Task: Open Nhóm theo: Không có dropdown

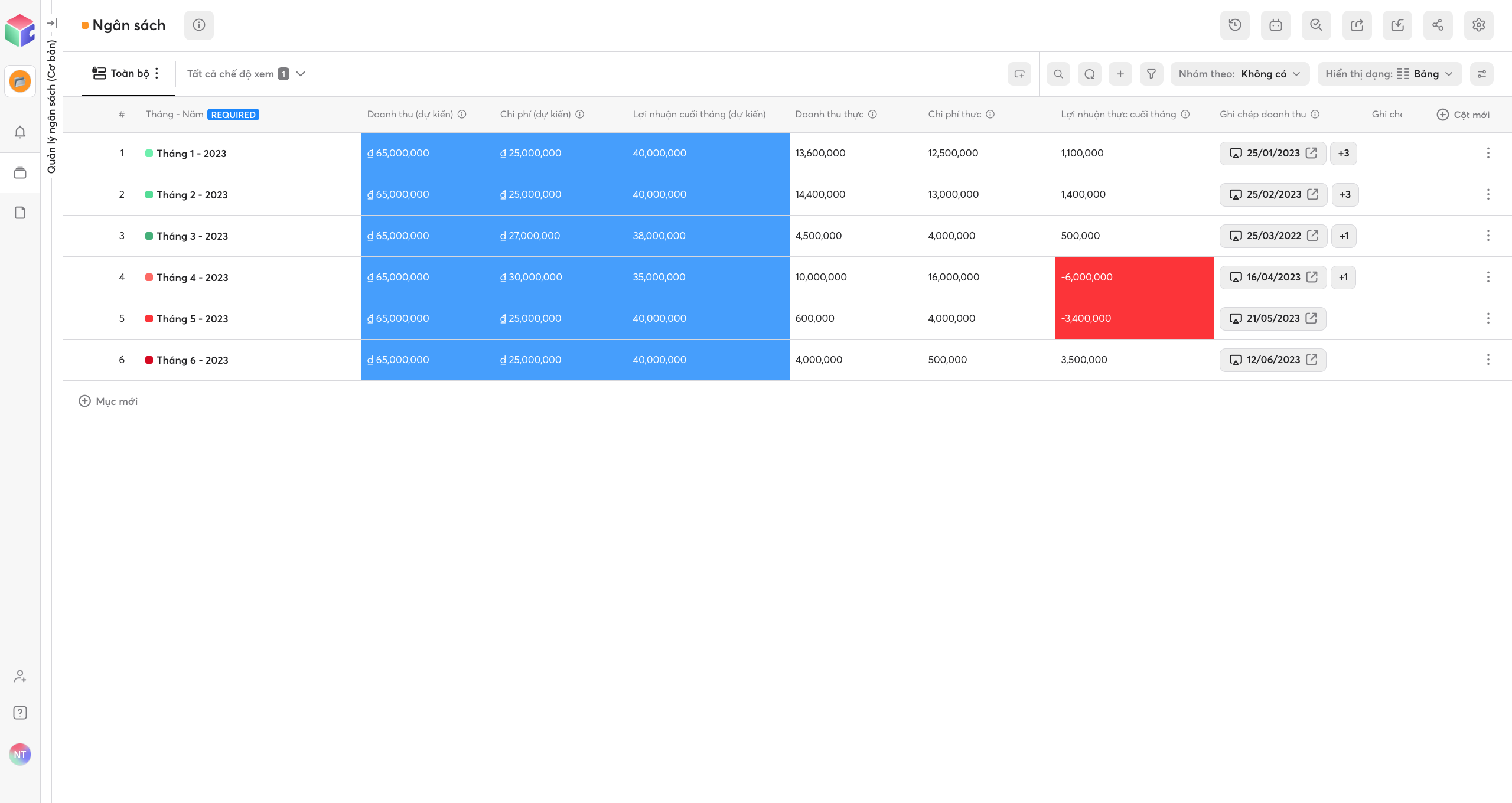Action: pyautogui.click(x=1240, y=74)
